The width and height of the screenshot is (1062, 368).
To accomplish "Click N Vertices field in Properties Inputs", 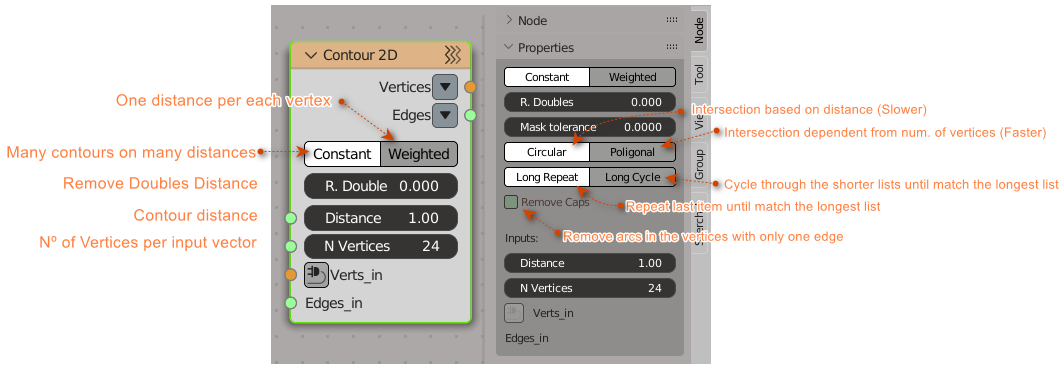I will tap(590, 288).
